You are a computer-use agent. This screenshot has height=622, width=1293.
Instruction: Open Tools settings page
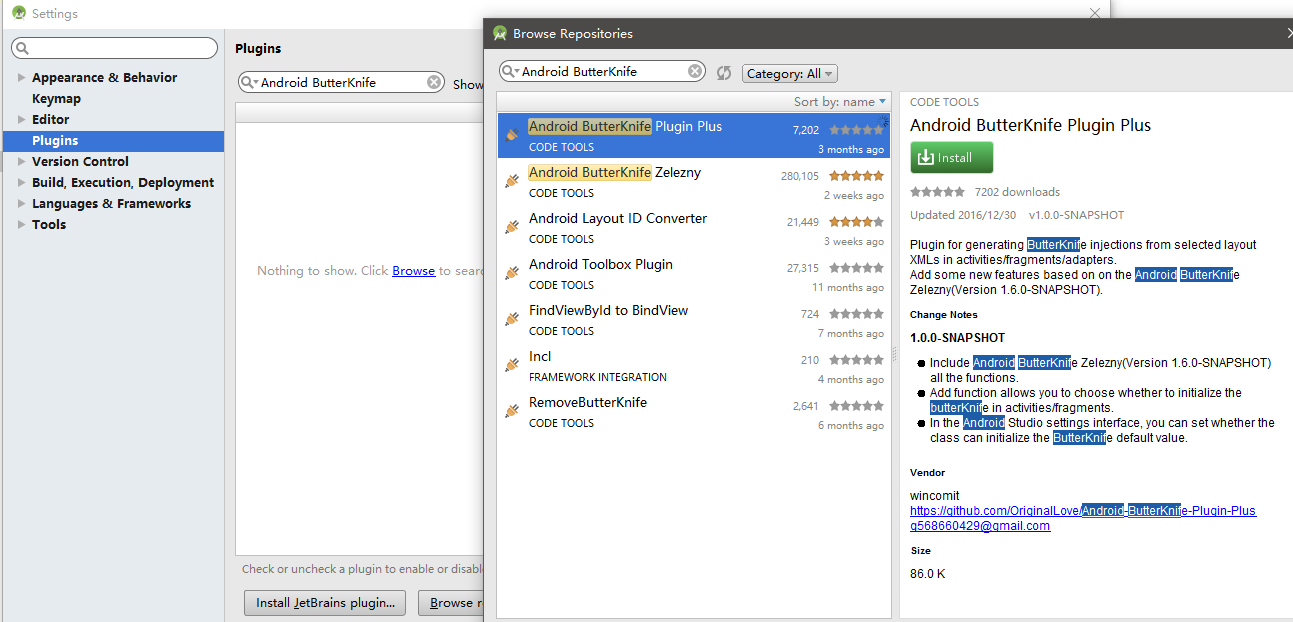point(49,224)
